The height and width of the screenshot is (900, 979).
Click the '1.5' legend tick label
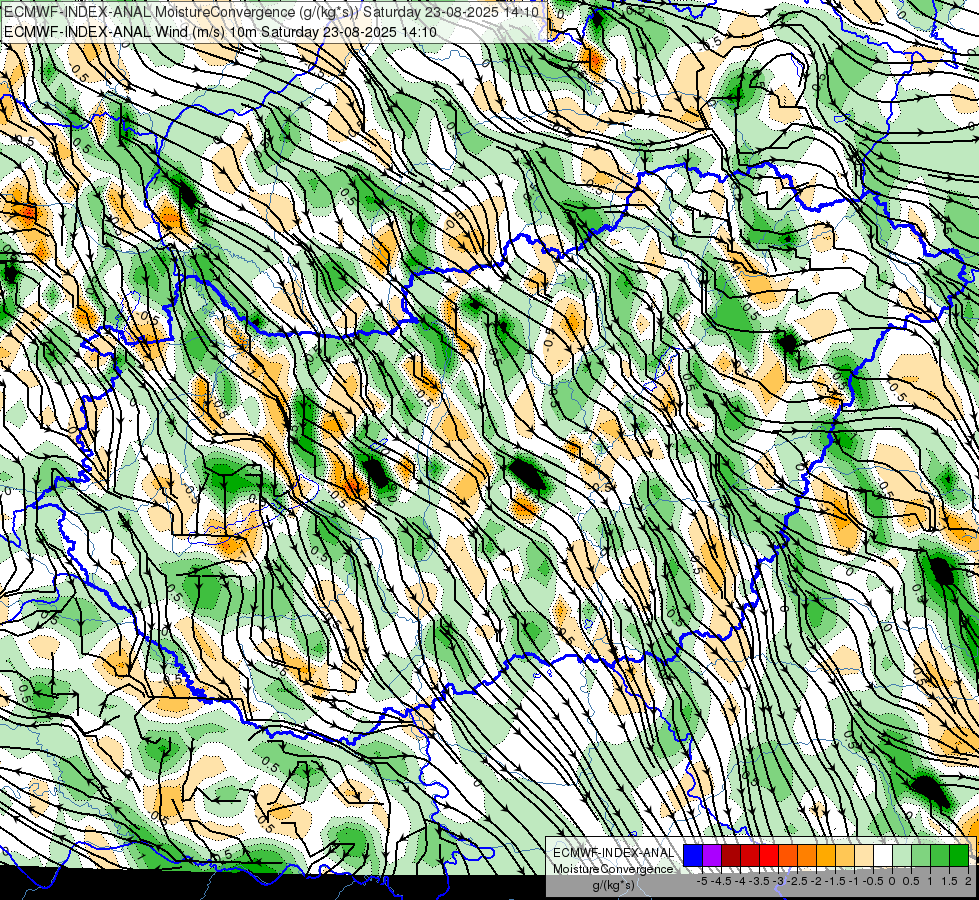949,881
